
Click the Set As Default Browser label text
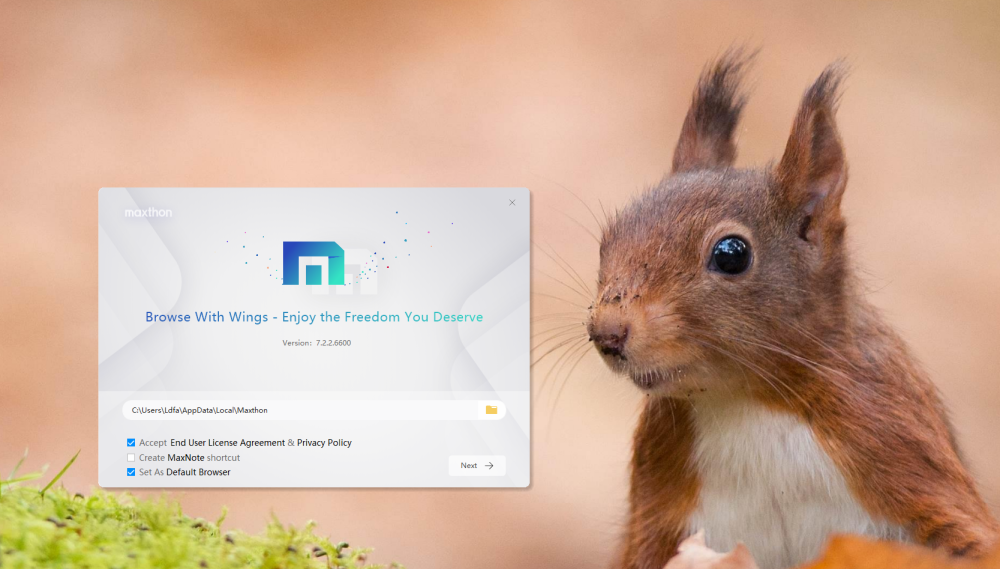point(184,472)
